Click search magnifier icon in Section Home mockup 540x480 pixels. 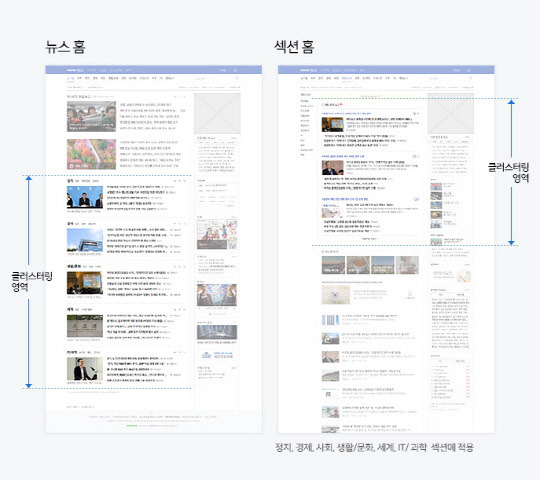[470, 78]
